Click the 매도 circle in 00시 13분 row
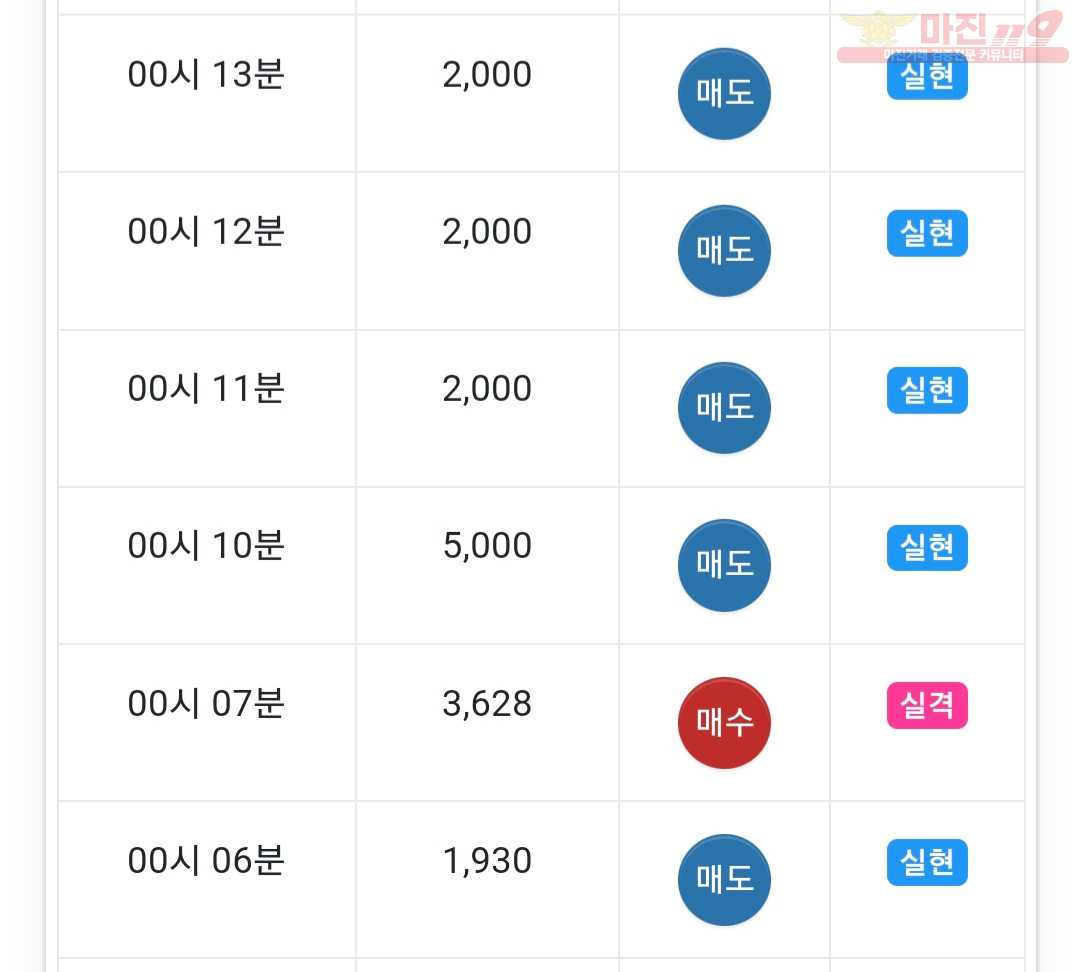This screenshot has width=1080, height=972. coord(724,94)
